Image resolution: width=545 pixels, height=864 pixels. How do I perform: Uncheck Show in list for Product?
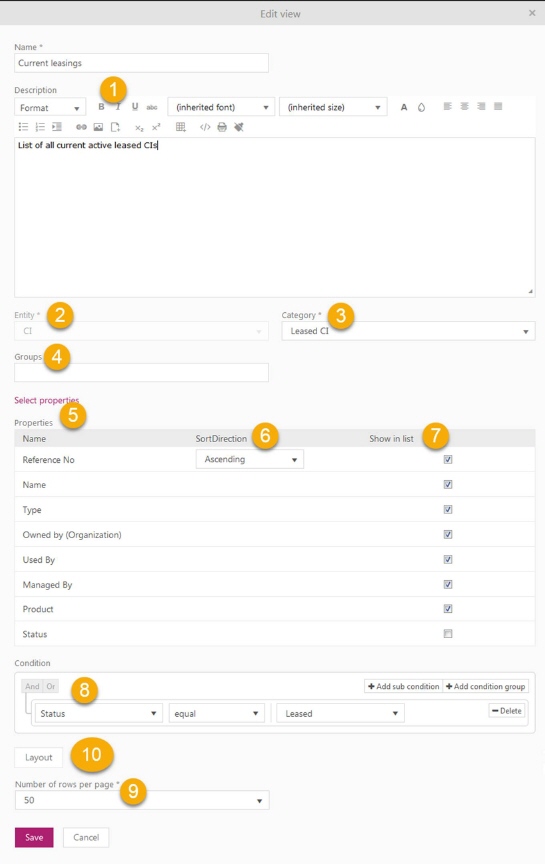tap(448, 609)
